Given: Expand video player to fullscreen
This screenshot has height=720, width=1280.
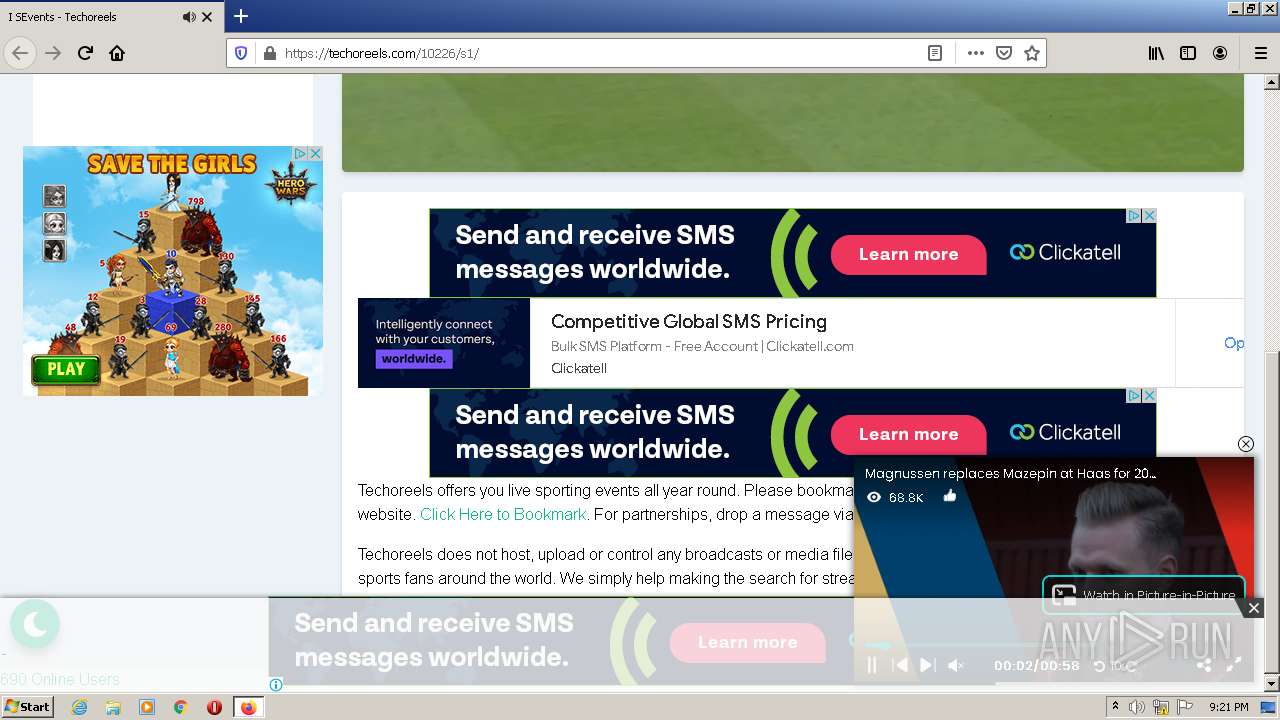Looking at the screenshot, I should click(1234, 665).
